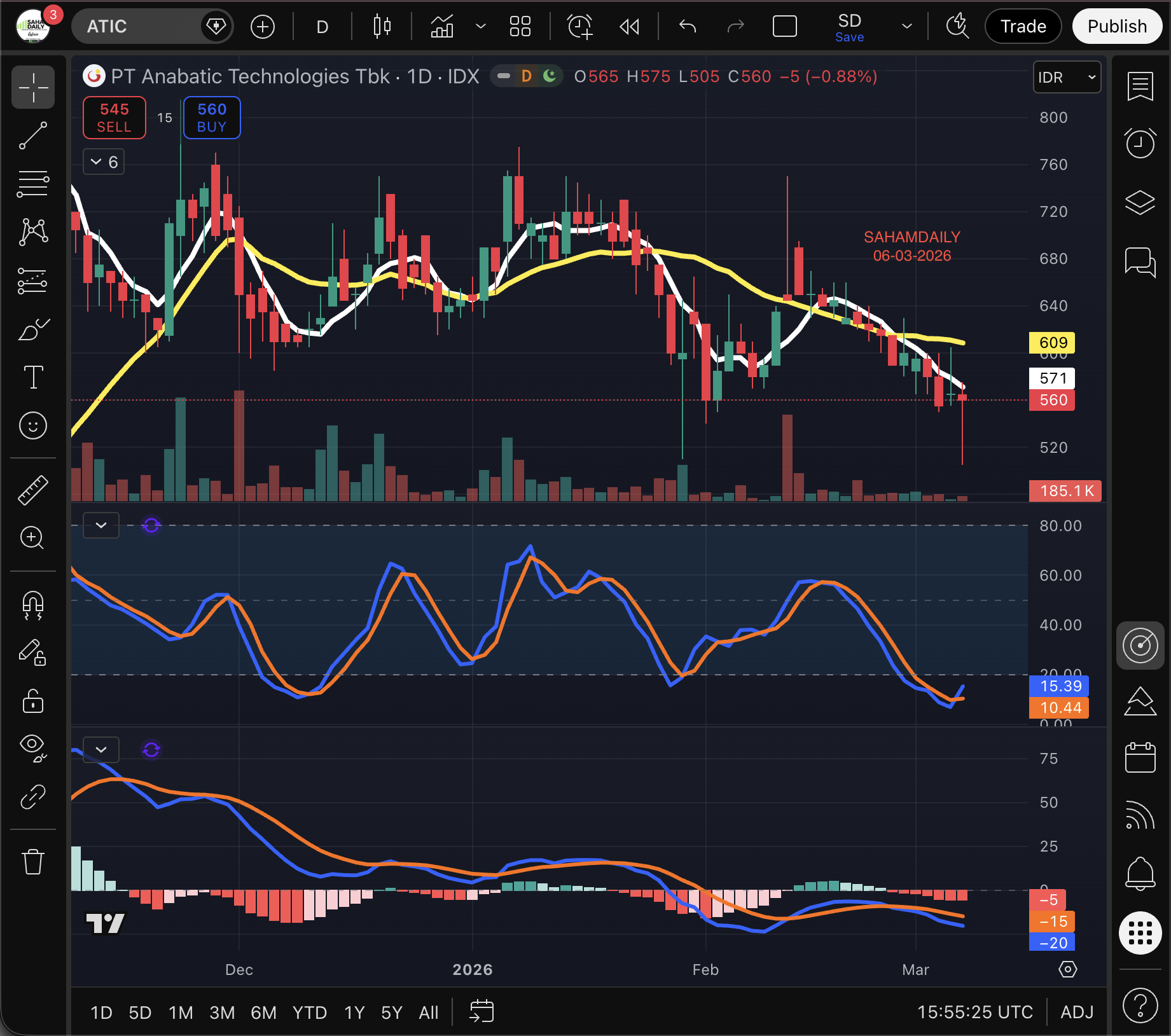This screenshot has width=1171, height=1036.
Task: Open the alerts clock icon in right sidebar
Action: pos(1140,143)
